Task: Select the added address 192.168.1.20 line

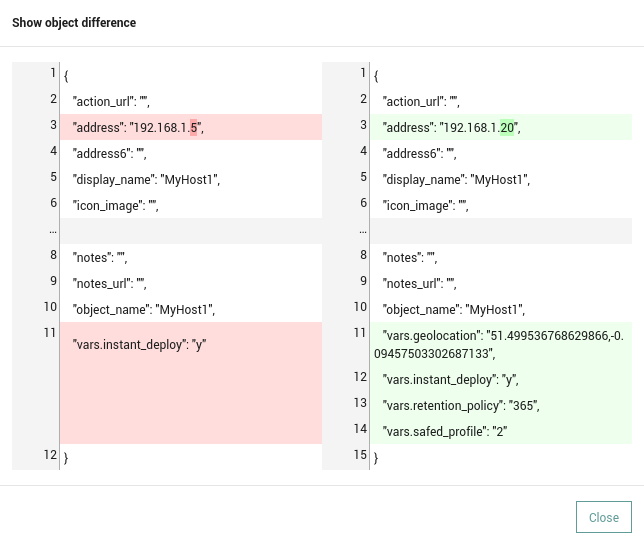Action: 501,127
